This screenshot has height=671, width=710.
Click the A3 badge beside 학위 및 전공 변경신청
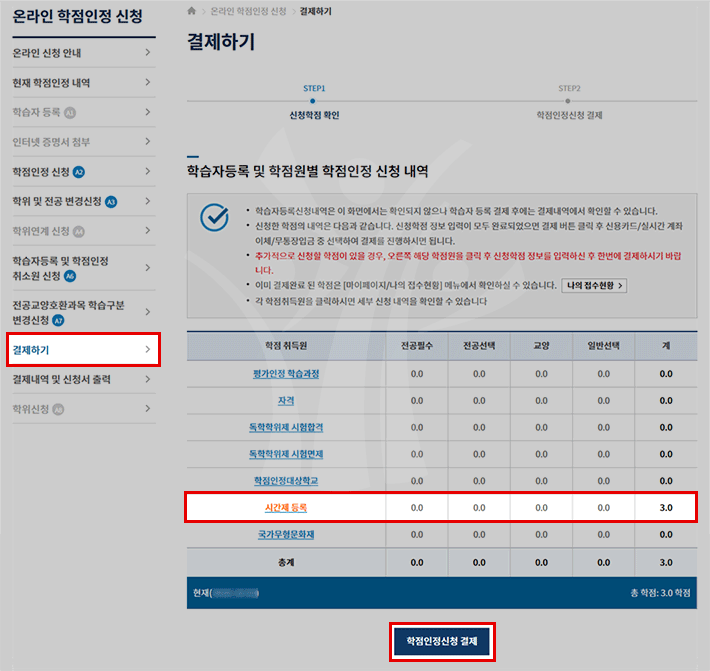[x=111, y=202]
